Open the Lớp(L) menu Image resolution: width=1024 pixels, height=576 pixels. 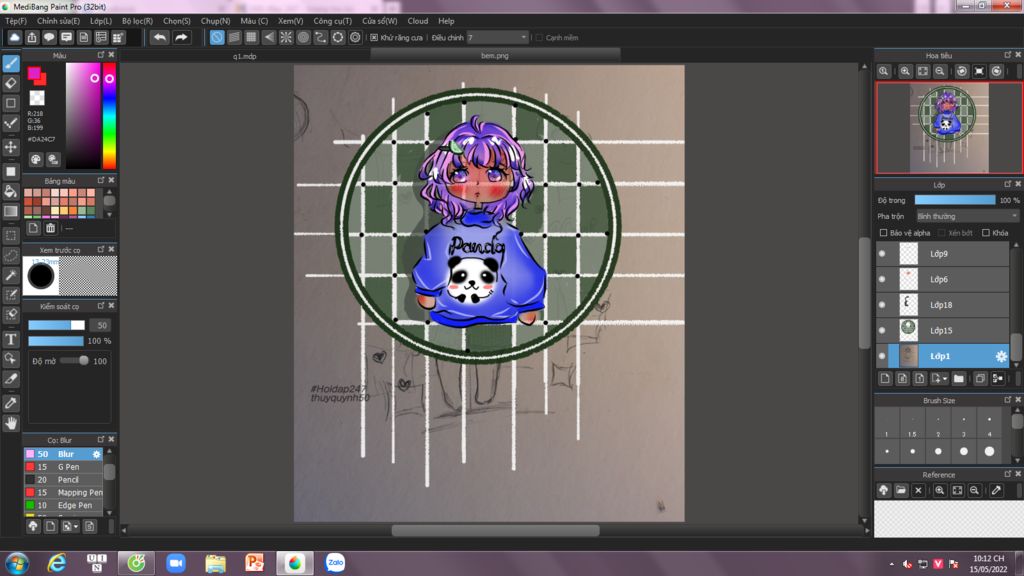point(101,21)
